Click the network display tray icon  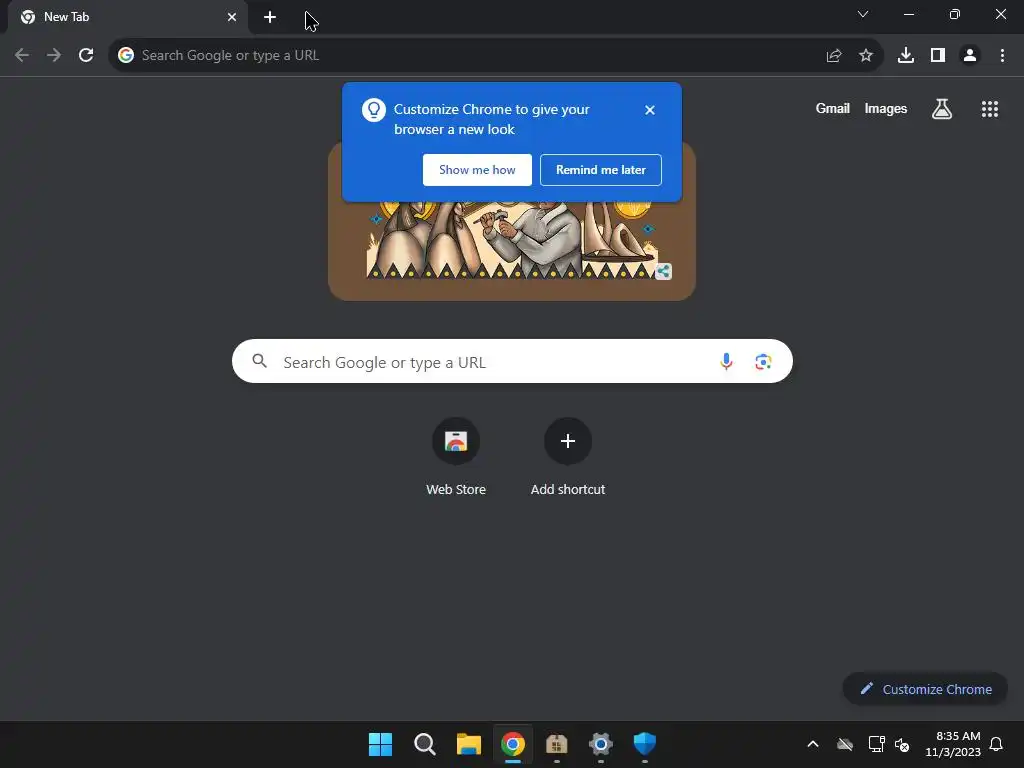pyautogui.click(x=876, y=744)
